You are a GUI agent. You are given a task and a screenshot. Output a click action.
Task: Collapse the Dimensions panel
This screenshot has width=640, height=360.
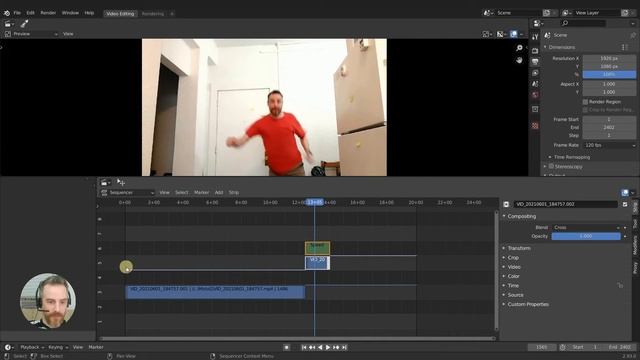[561, 47]
